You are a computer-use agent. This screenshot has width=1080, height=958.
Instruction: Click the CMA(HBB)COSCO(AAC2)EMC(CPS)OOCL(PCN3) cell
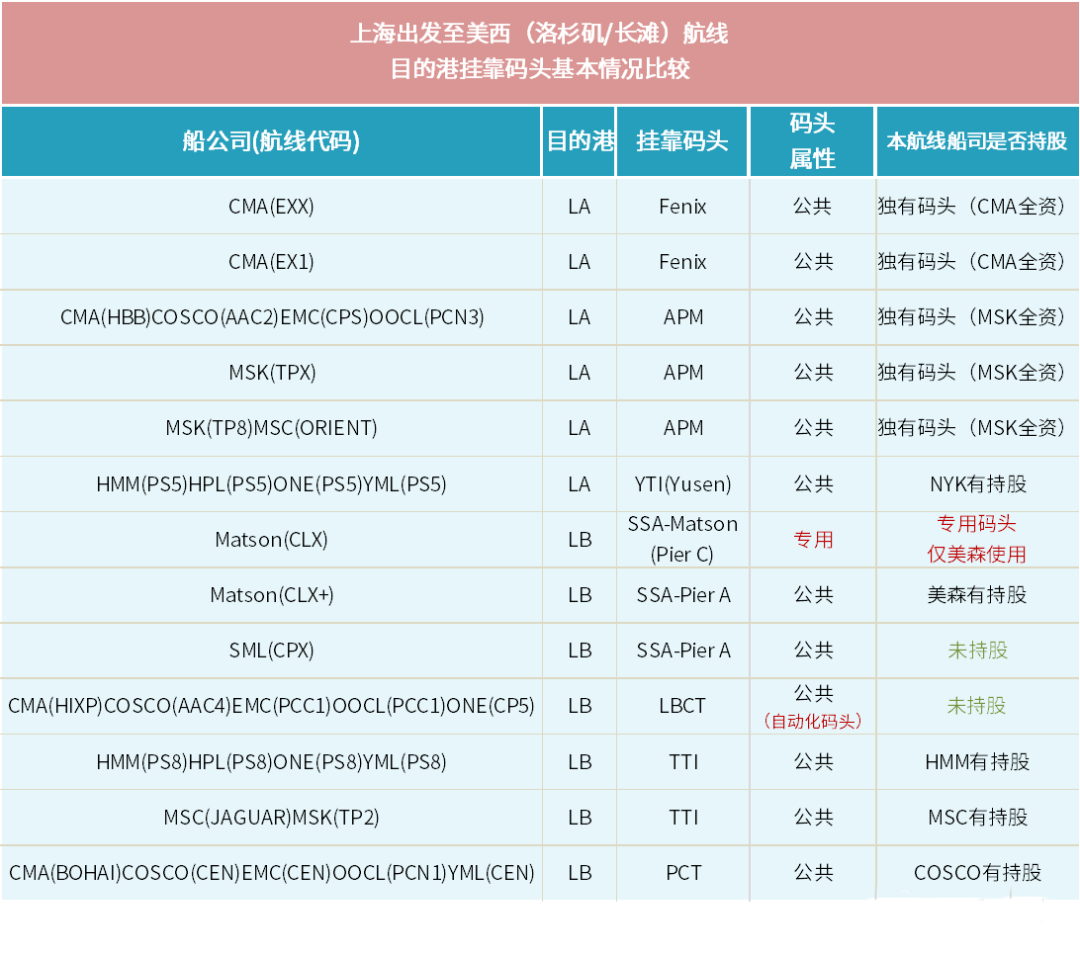(272, 317)
